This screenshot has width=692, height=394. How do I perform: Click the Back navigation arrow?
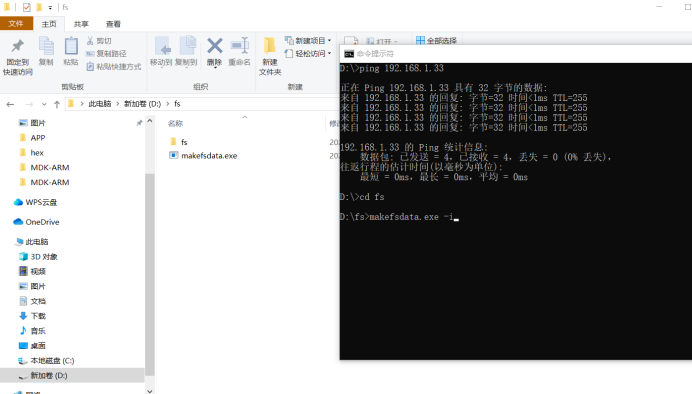[10, 104]
